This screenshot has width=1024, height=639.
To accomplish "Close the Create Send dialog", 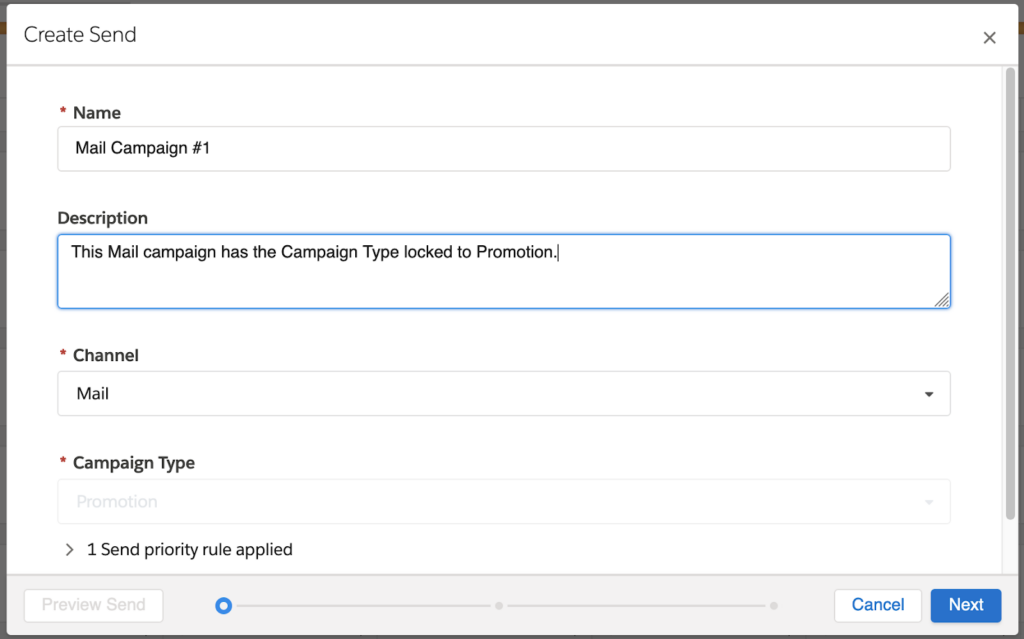I will [989, 38].
